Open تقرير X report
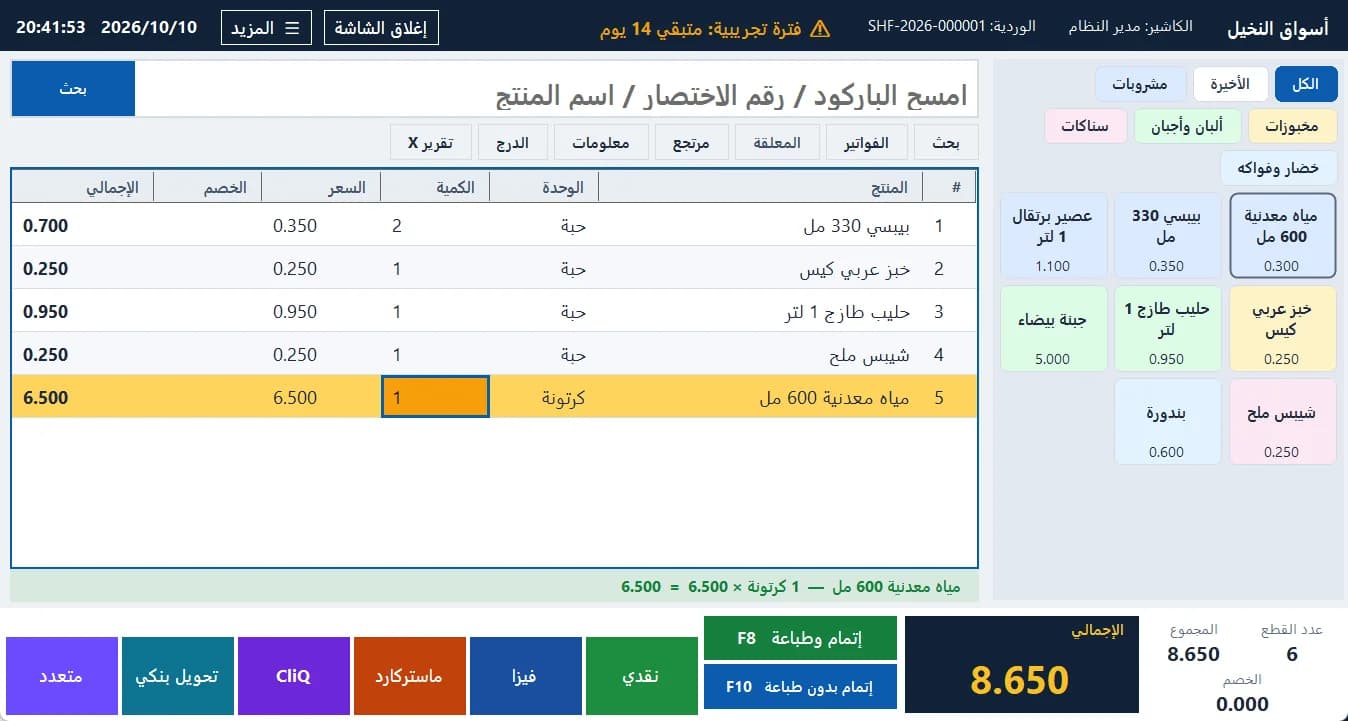This screenshot has width=1348, height=721. pyautogui.click(x=431, y=143)
